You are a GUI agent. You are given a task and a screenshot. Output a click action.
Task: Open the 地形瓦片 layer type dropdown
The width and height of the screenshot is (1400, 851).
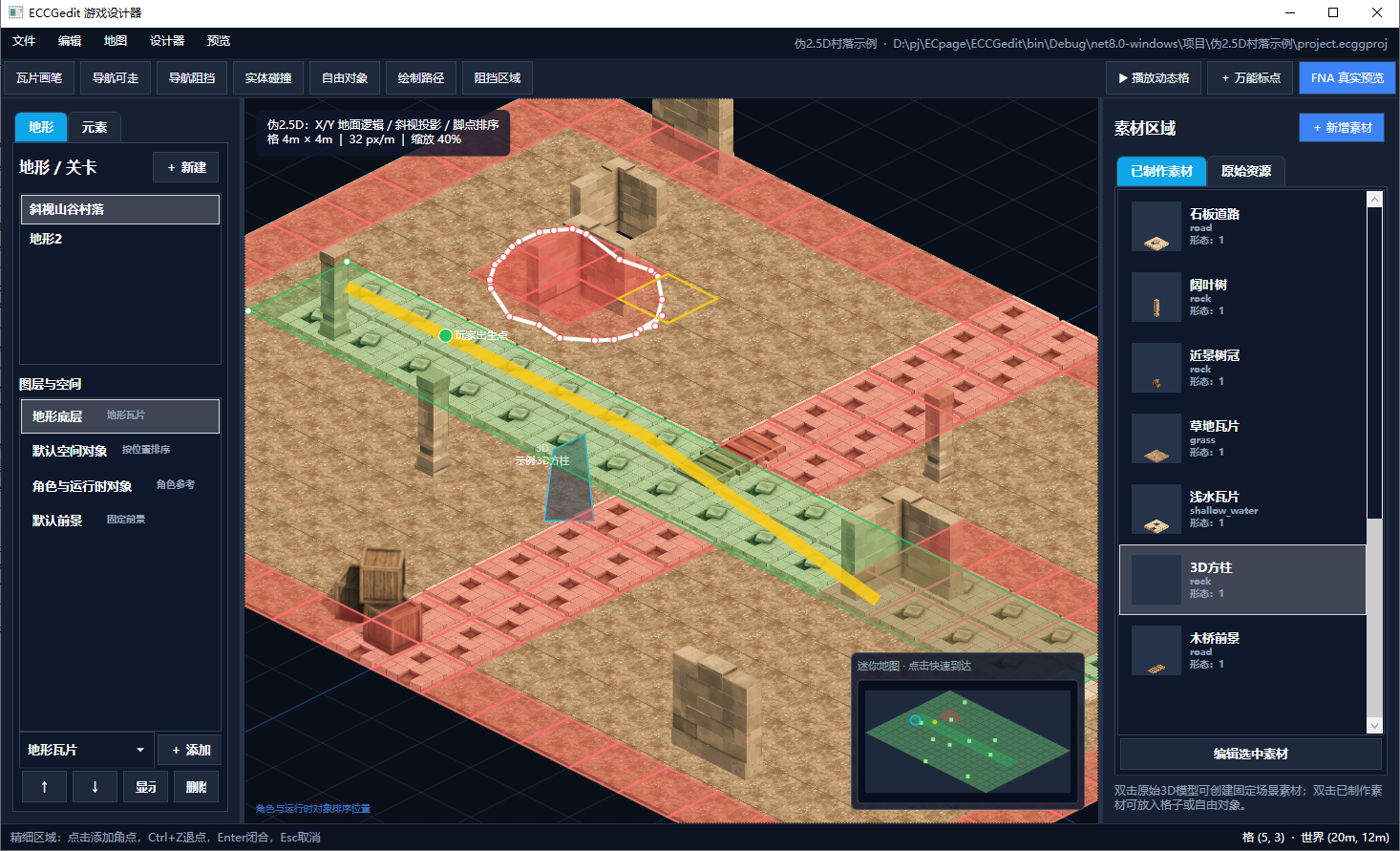coord(86,750)
